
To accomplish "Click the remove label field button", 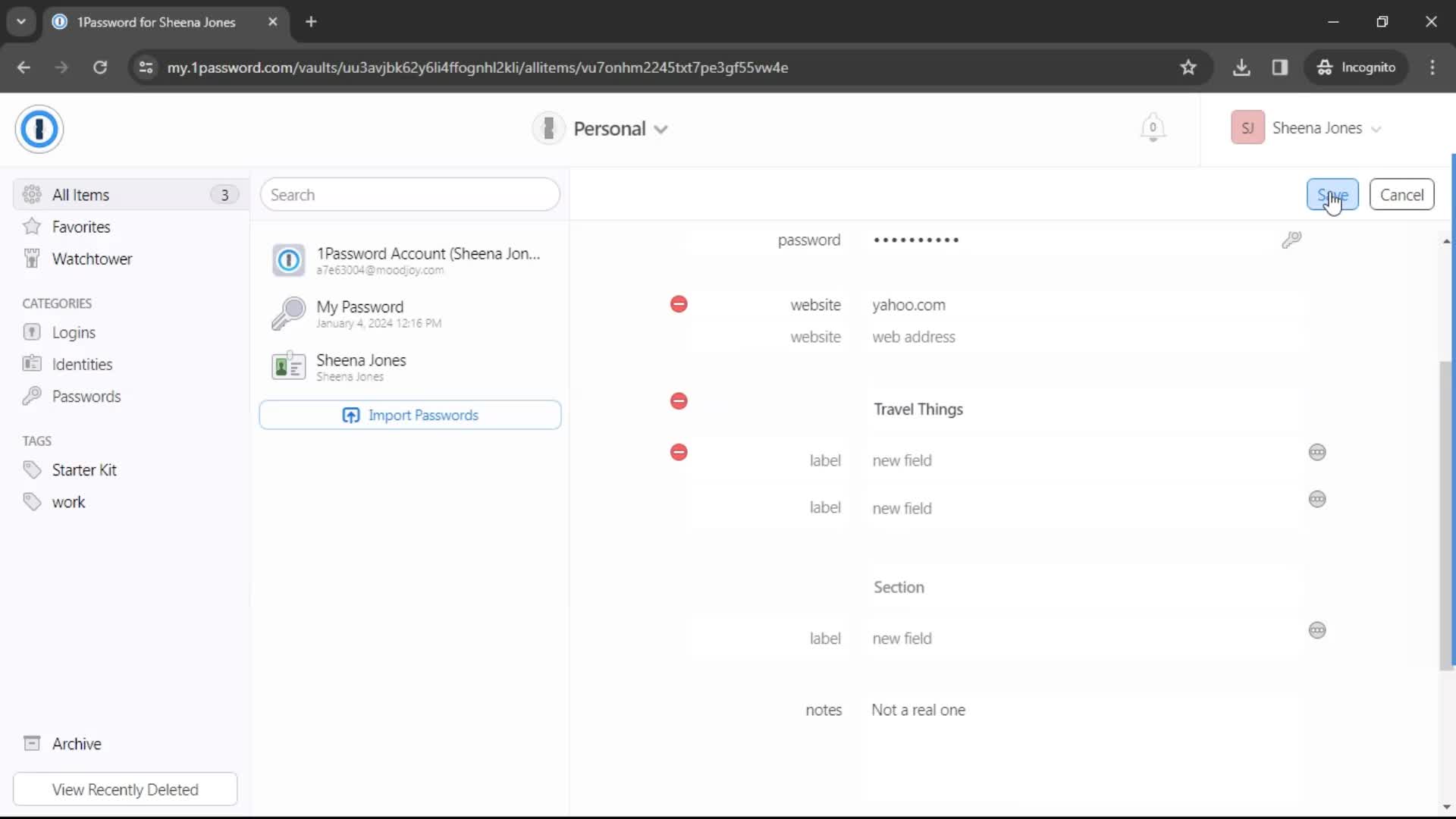I will [678, 452].
